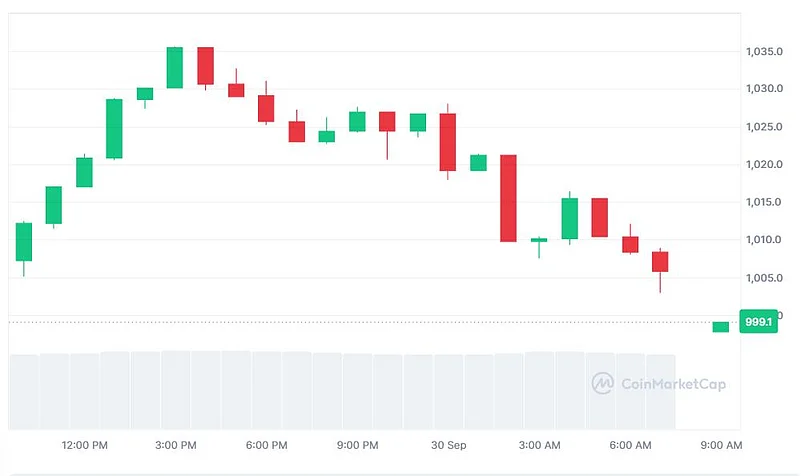
Task: Click the 3:00 PM time axis label
Action: coord(176,444)
